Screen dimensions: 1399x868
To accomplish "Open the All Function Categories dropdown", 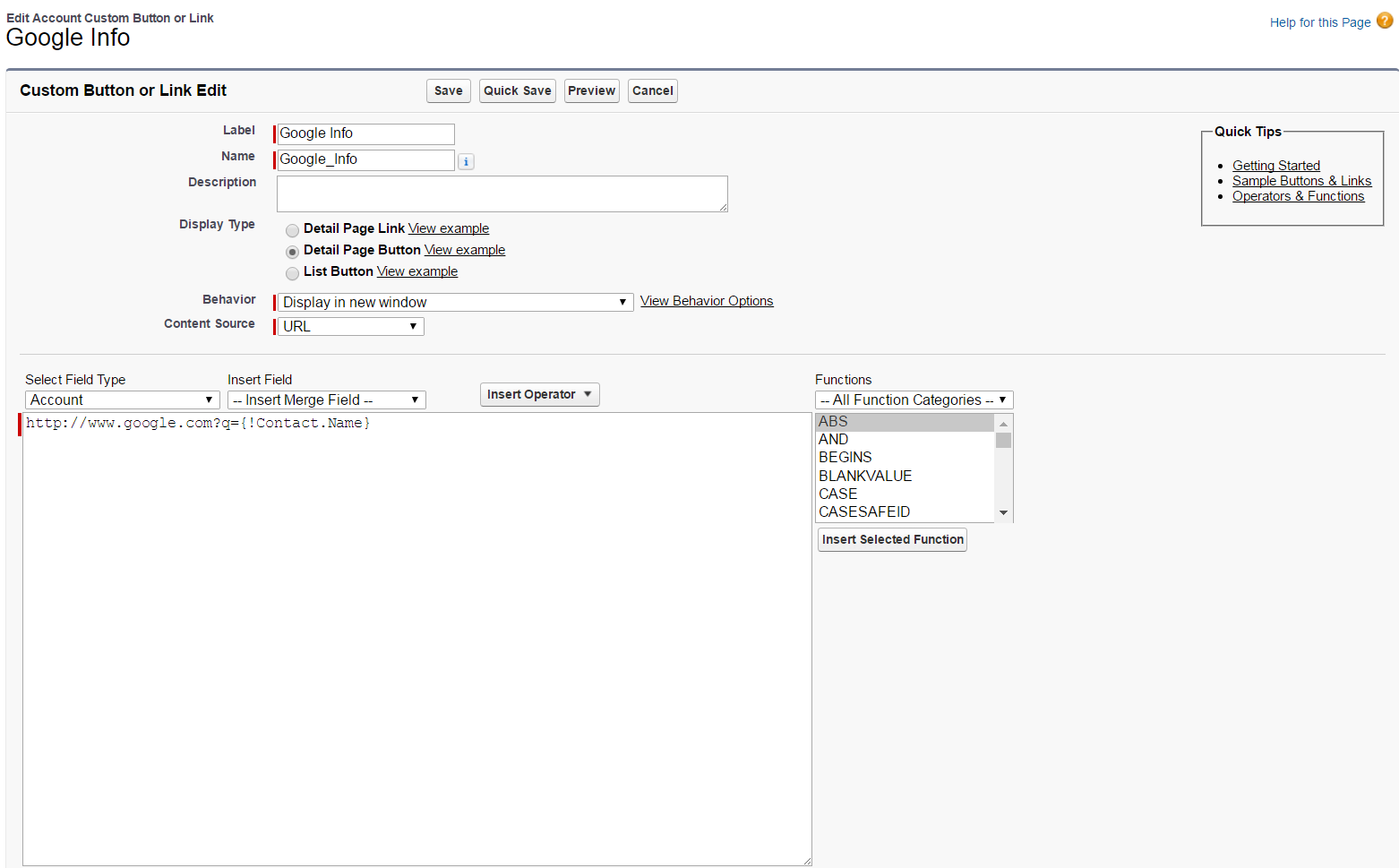I will 914,400.
